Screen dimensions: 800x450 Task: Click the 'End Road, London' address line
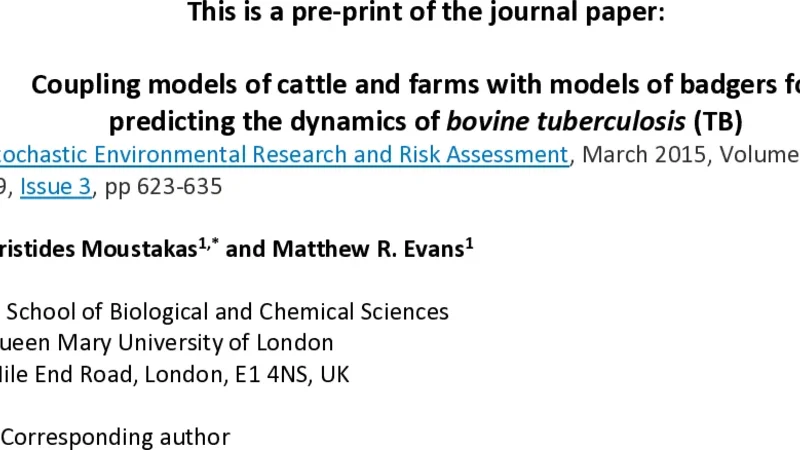(110, 375)
